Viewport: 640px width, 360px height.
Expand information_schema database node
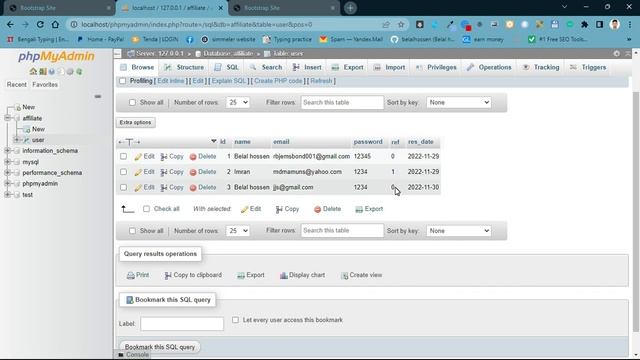(7, 151)
